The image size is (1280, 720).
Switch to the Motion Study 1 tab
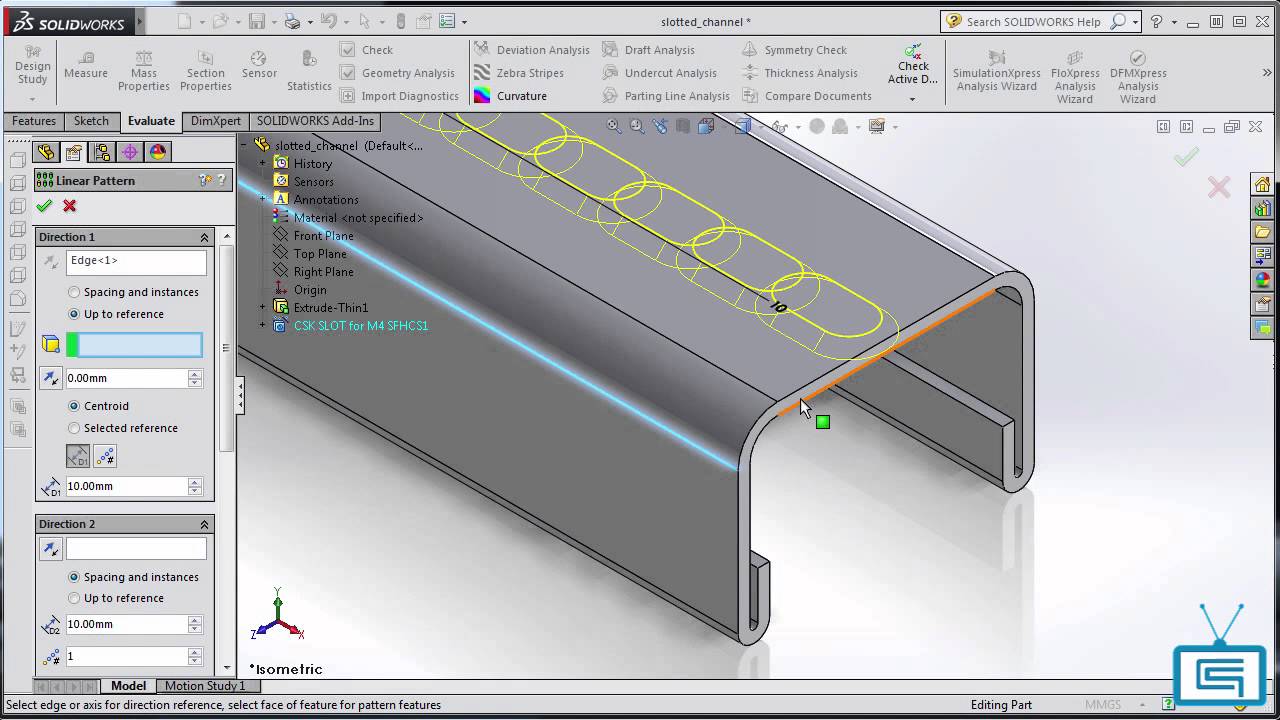pyautogui.click(x=205, y=686)
